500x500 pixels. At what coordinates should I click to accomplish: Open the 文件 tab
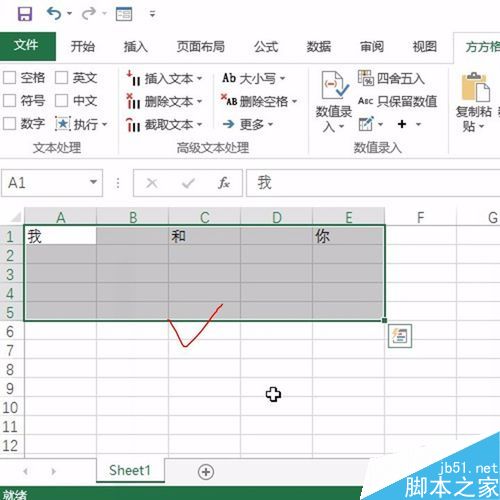27,46
